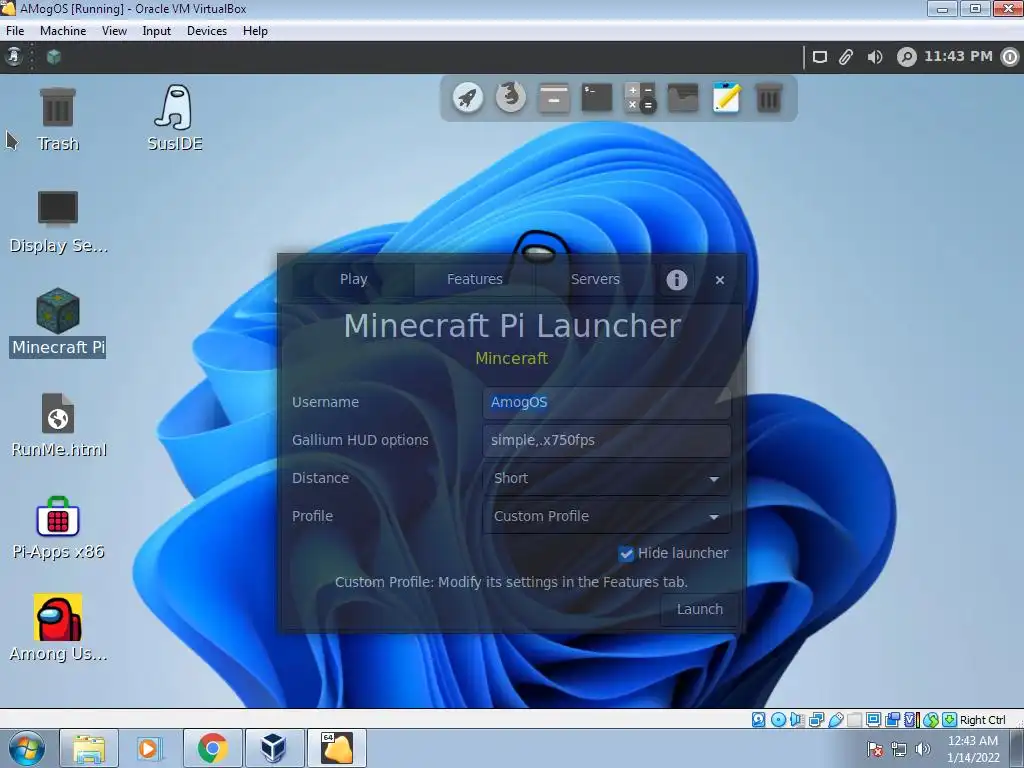Switch to the Servers tab

pyautogui.click(x=595, y=280)
